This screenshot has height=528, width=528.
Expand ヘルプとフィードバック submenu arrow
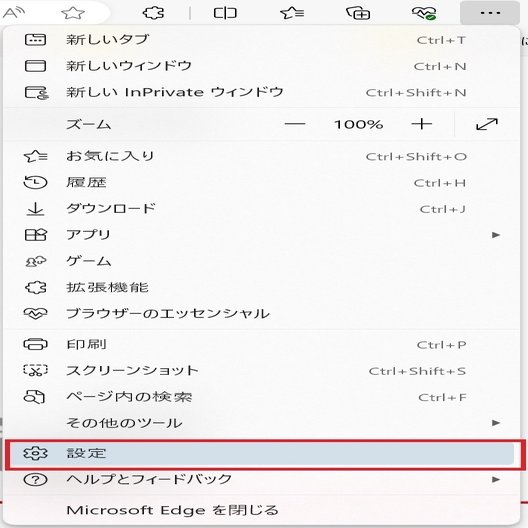click(x=496, y=479)
